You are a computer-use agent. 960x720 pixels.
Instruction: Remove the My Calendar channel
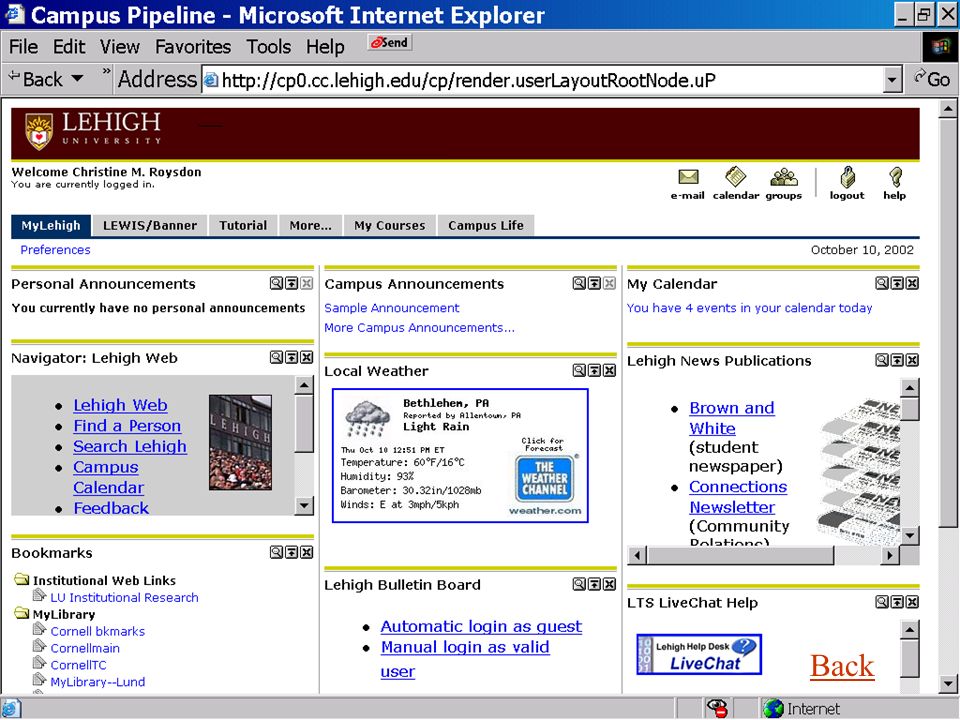click(x=912, y=283)
